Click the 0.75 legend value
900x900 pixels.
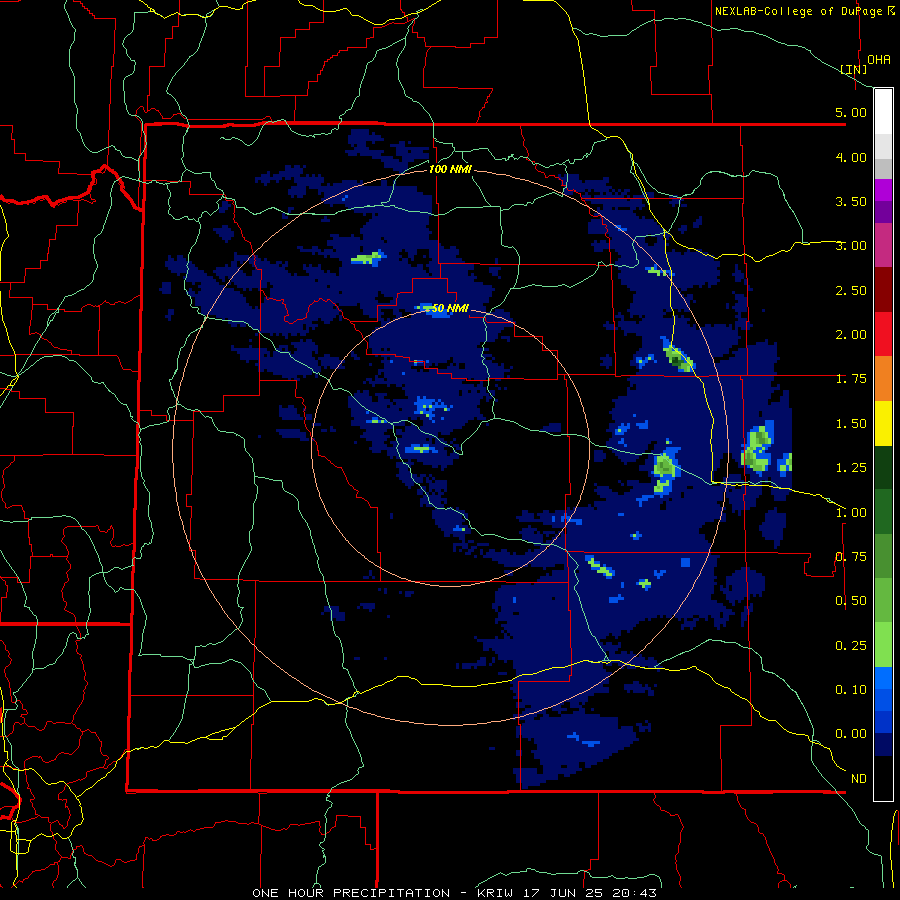851,557
